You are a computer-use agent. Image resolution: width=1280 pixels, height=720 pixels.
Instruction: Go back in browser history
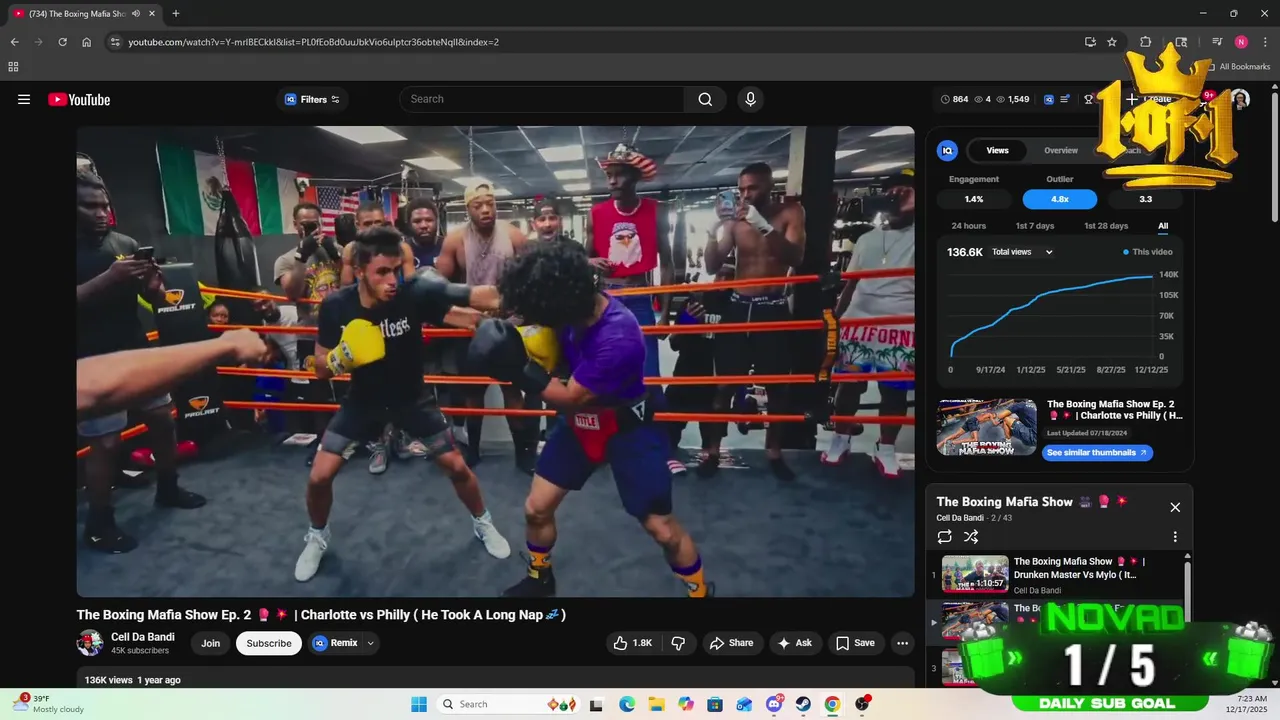[14, 42]
